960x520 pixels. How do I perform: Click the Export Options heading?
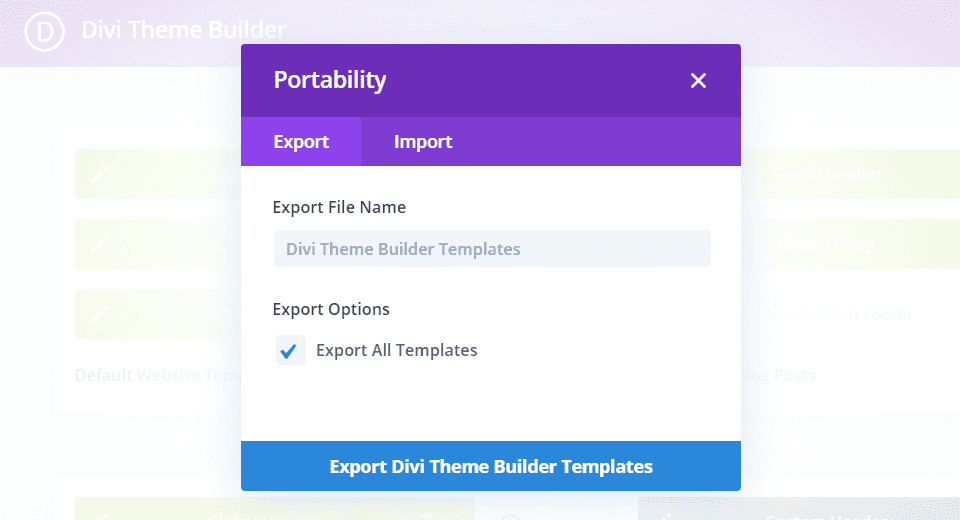pyautogui.click(x=331, y=309)
